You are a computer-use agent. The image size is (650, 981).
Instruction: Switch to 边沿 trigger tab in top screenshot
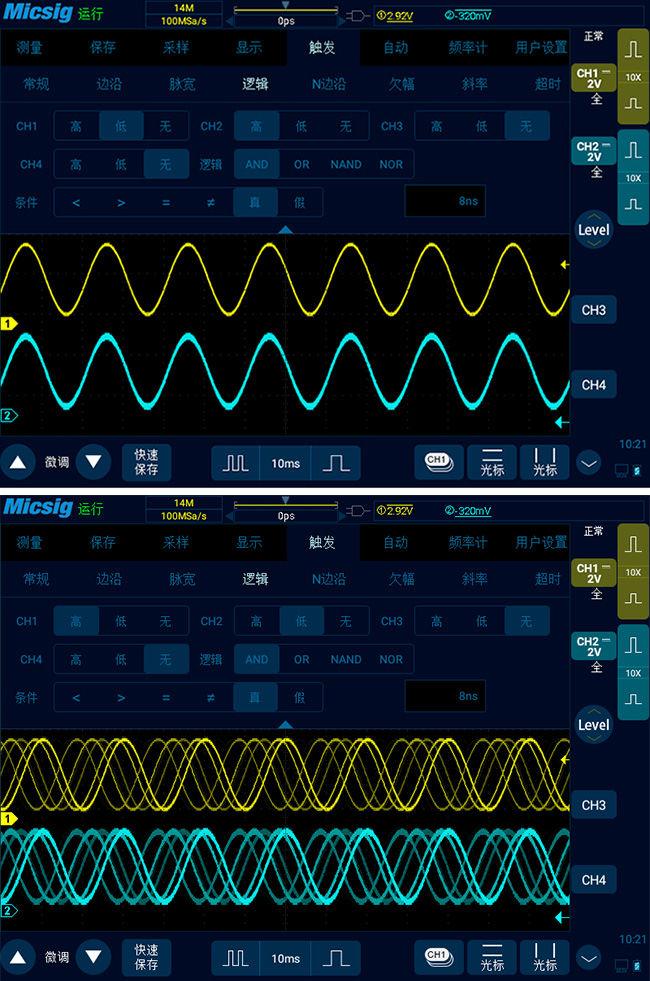pos(109,84)
